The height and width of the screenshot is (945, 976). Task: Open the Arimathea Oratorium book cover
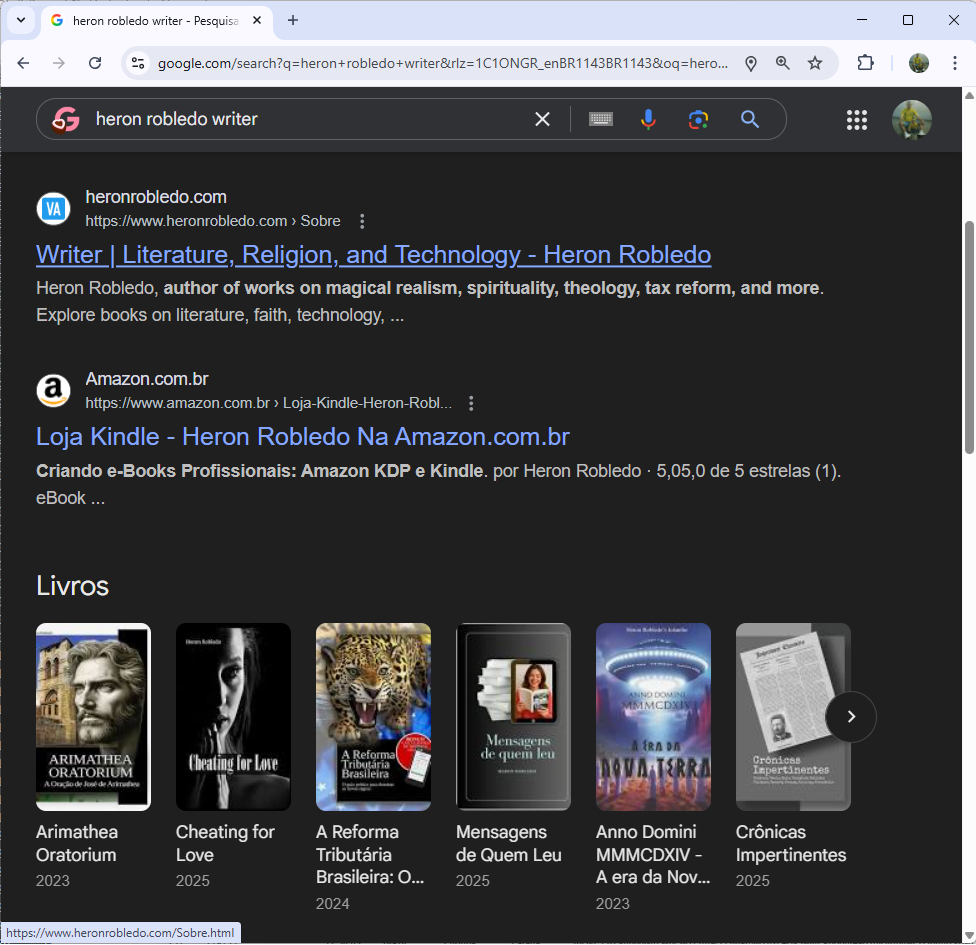93,717
